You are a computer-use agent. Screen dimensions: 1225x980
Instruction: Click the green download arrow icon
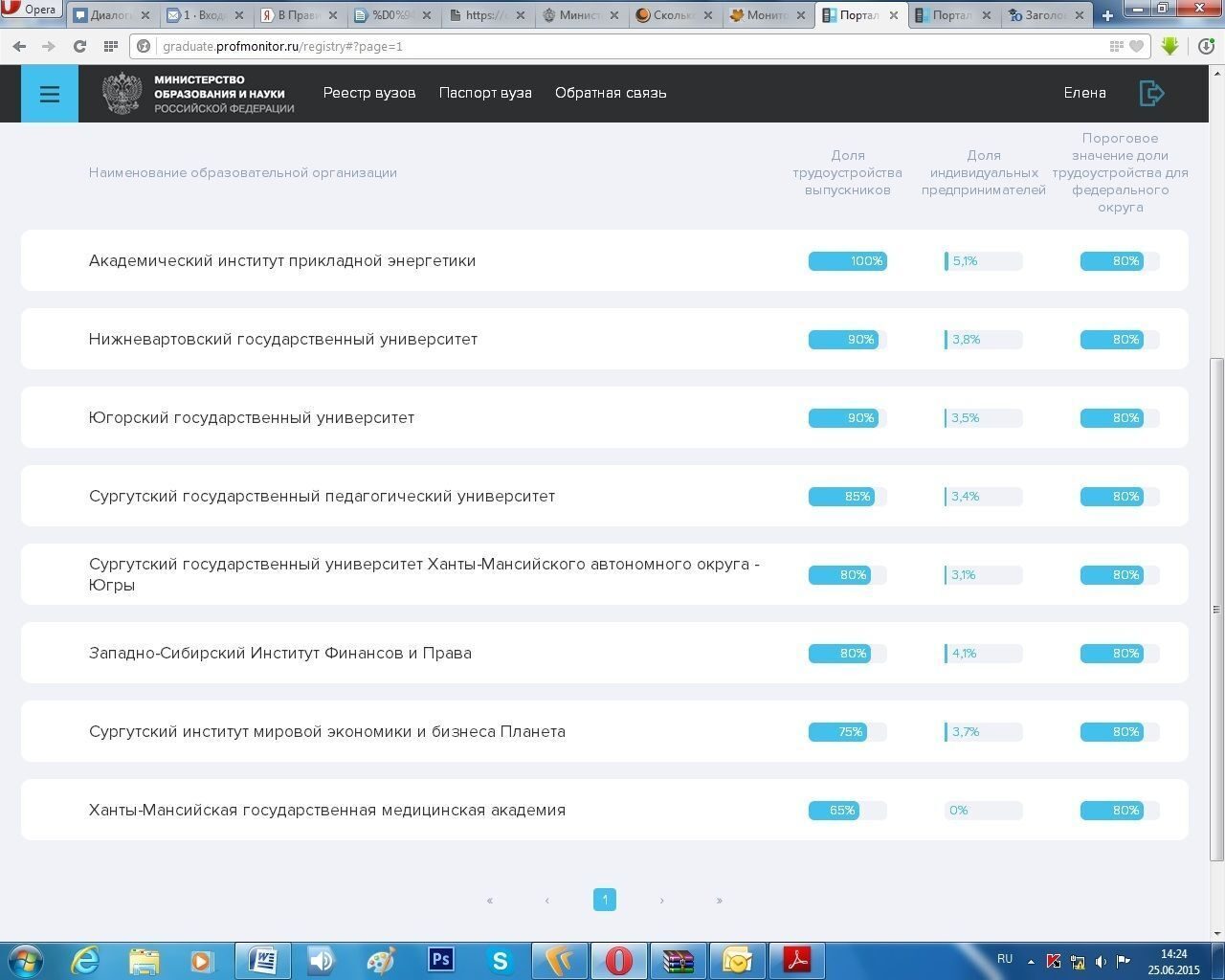tap(1169, 46)
